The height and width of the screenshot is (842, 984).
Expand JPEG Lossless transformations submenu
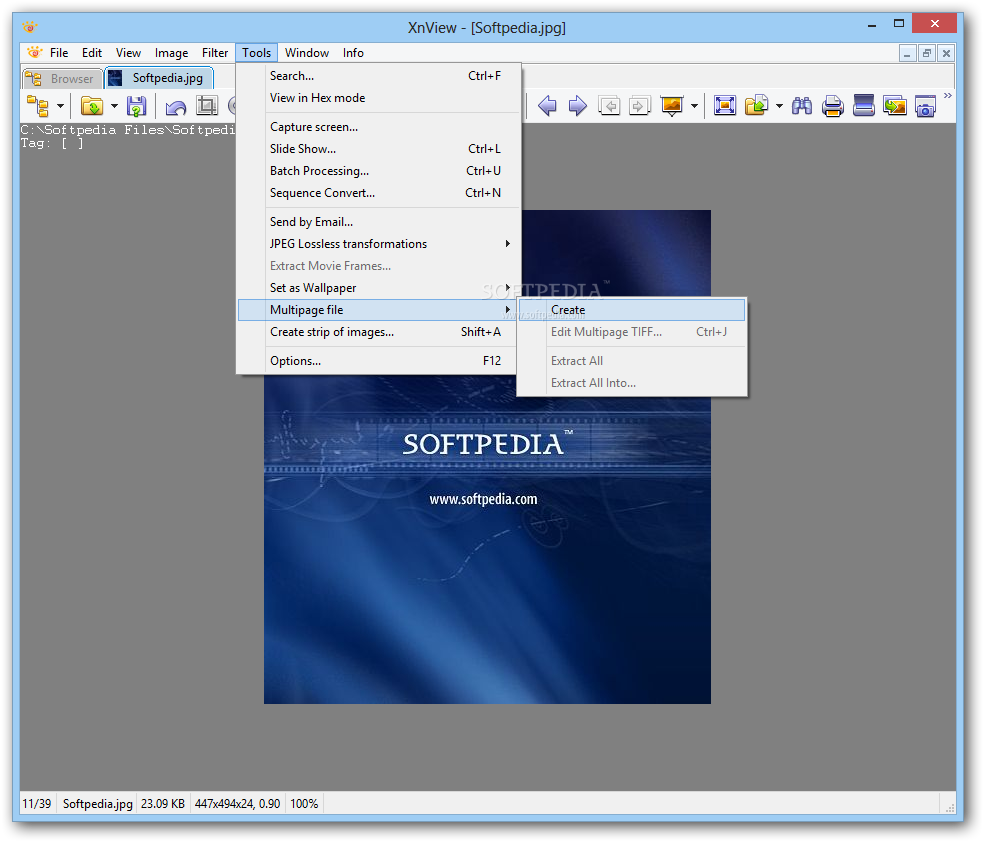click(x=379, y=243)
